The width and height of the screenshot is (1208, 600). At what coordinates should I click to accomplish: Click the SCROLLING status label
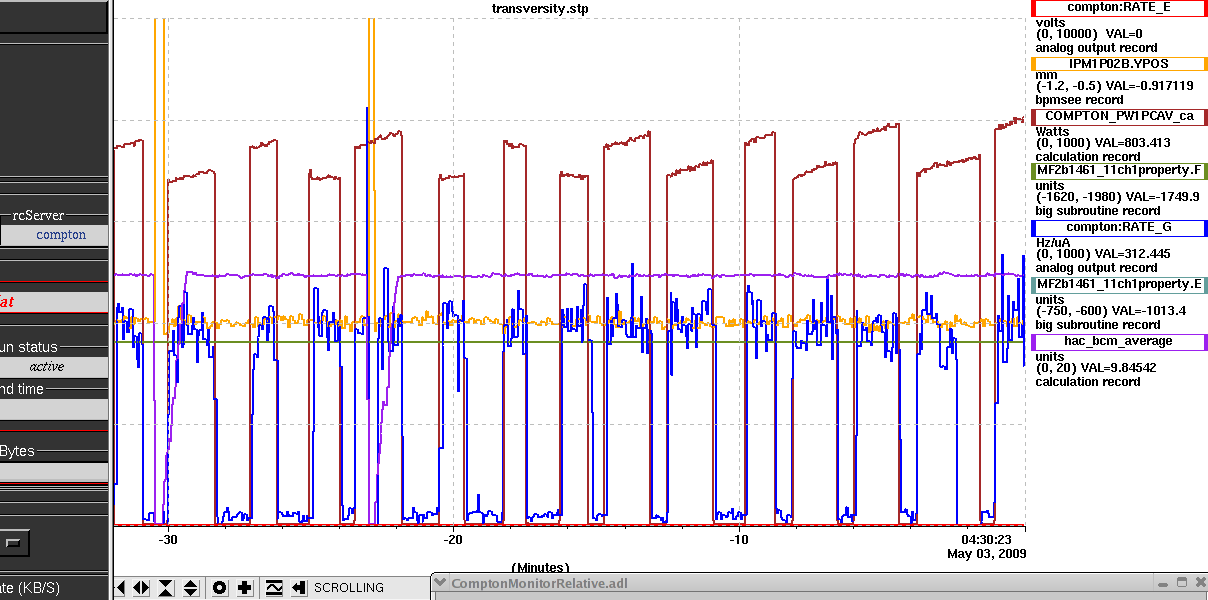348,588
